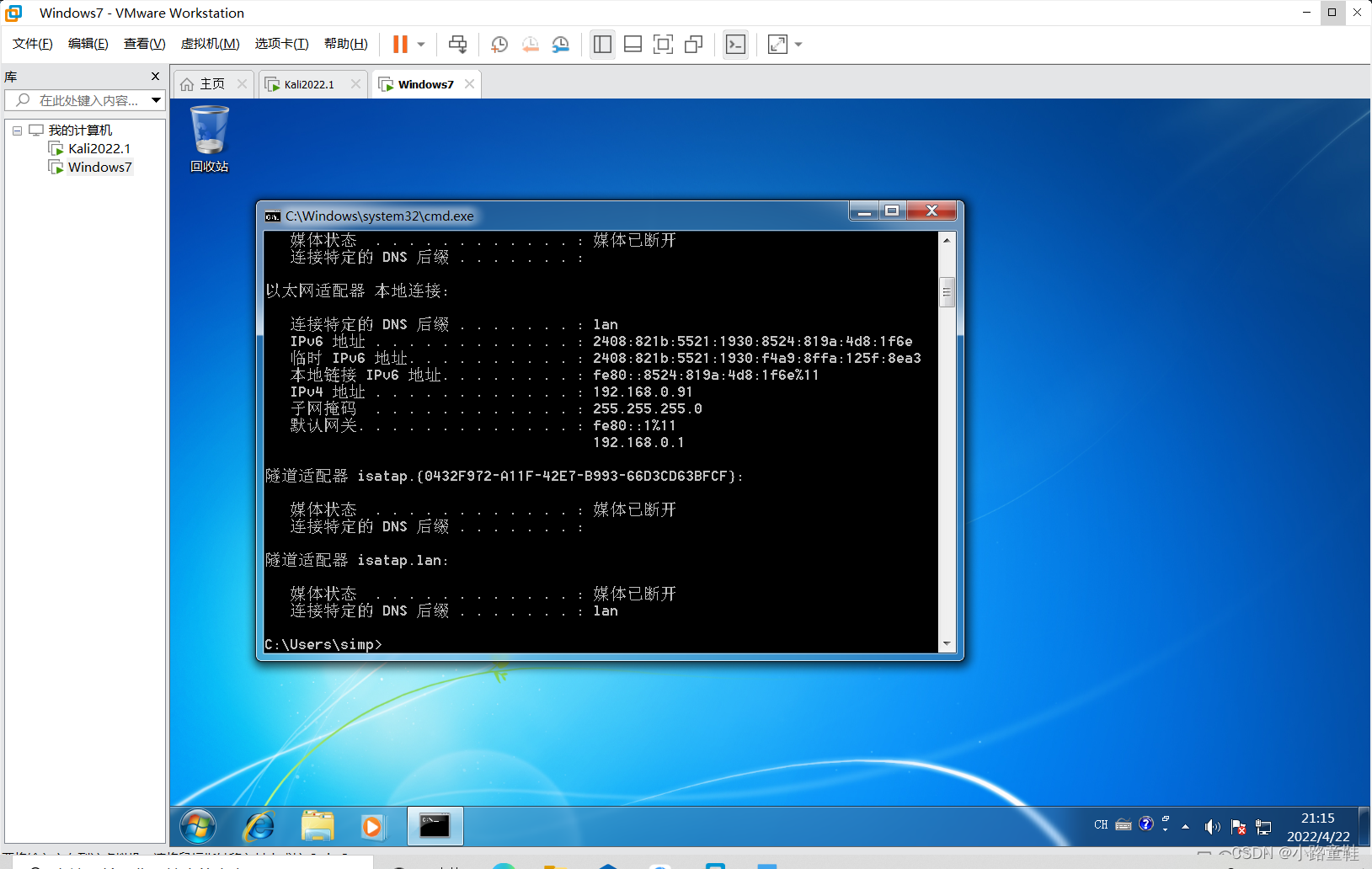
Task: Open the Windows 7 Start menu
Action: pos(198,827)
